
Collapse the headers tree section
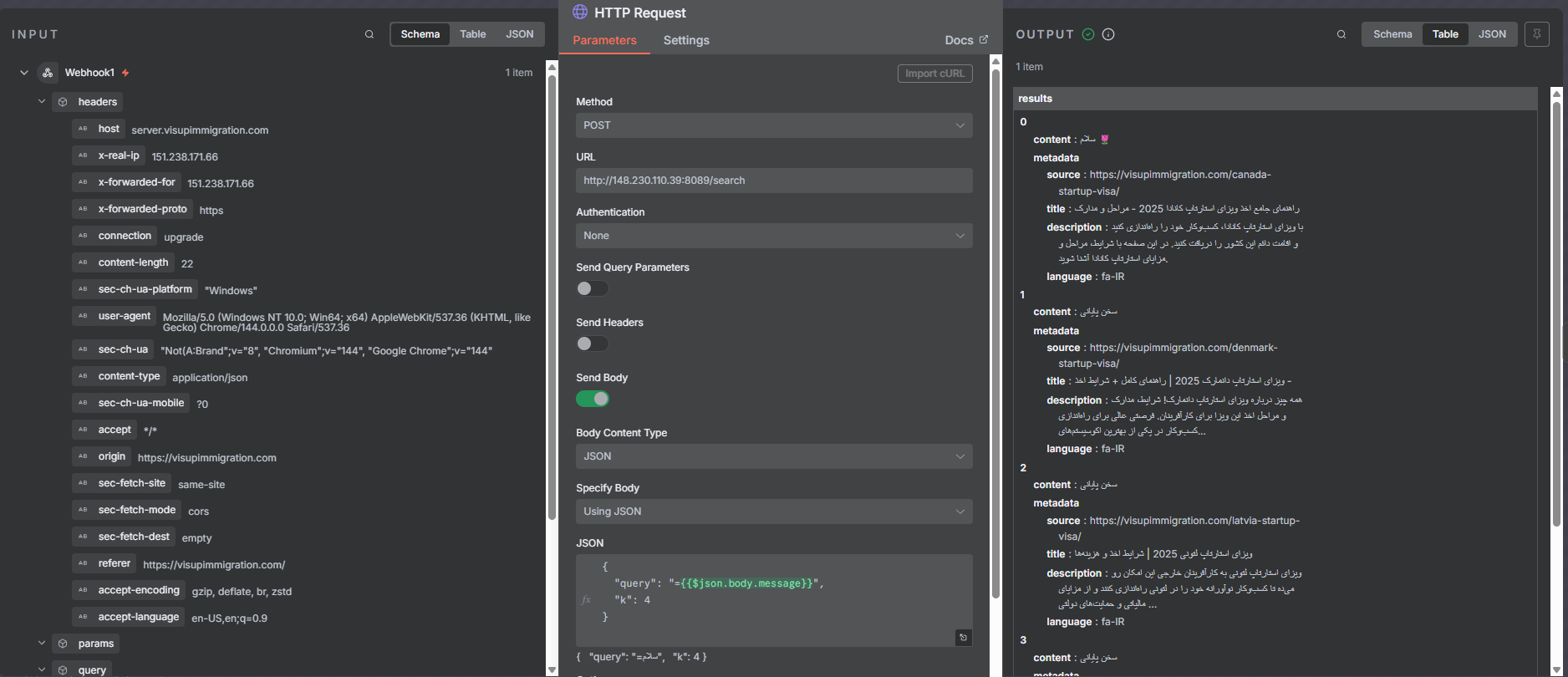[42, 102]
